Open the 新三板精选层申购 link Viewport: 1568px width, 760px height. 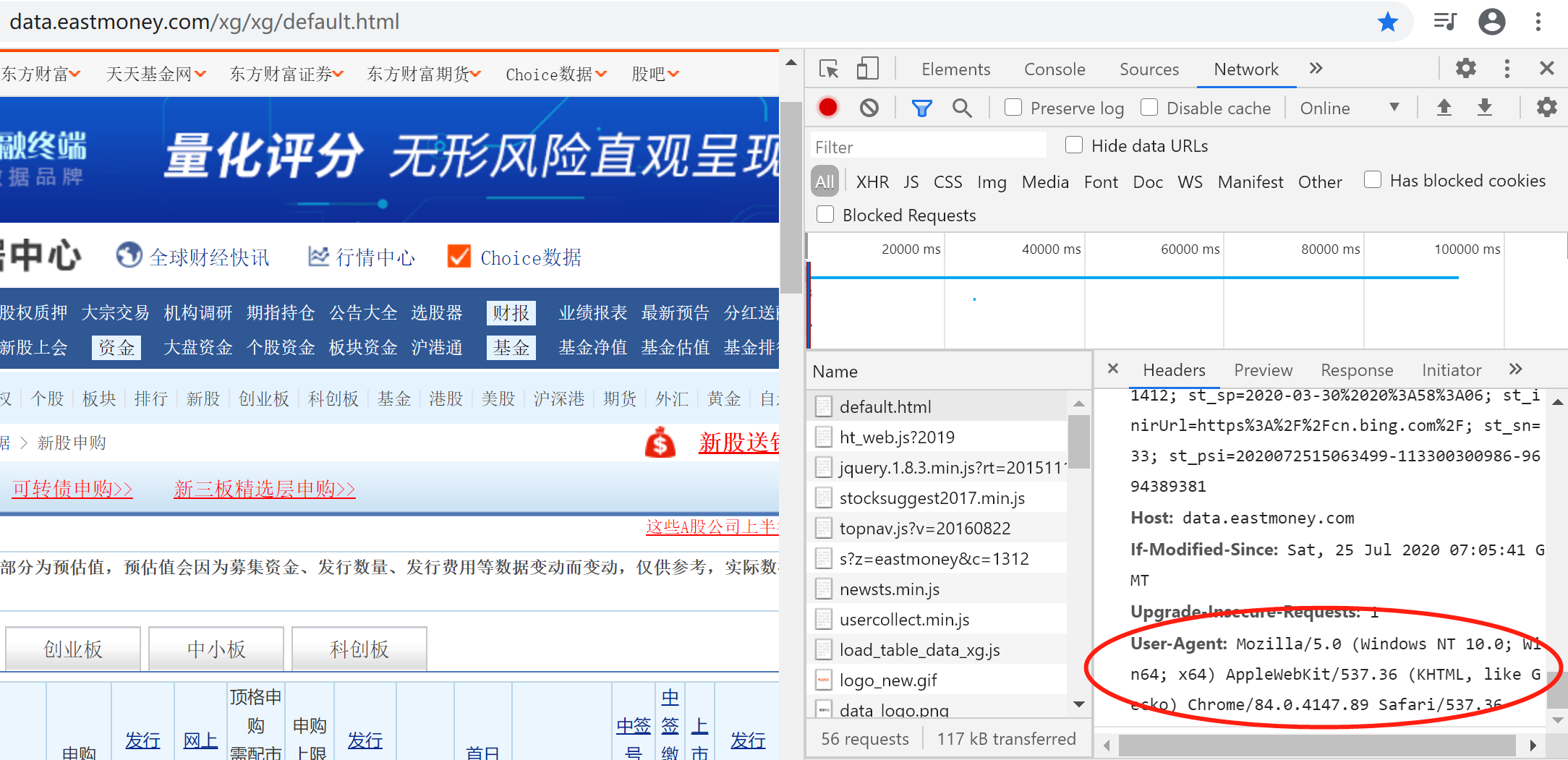pos(264,489)
